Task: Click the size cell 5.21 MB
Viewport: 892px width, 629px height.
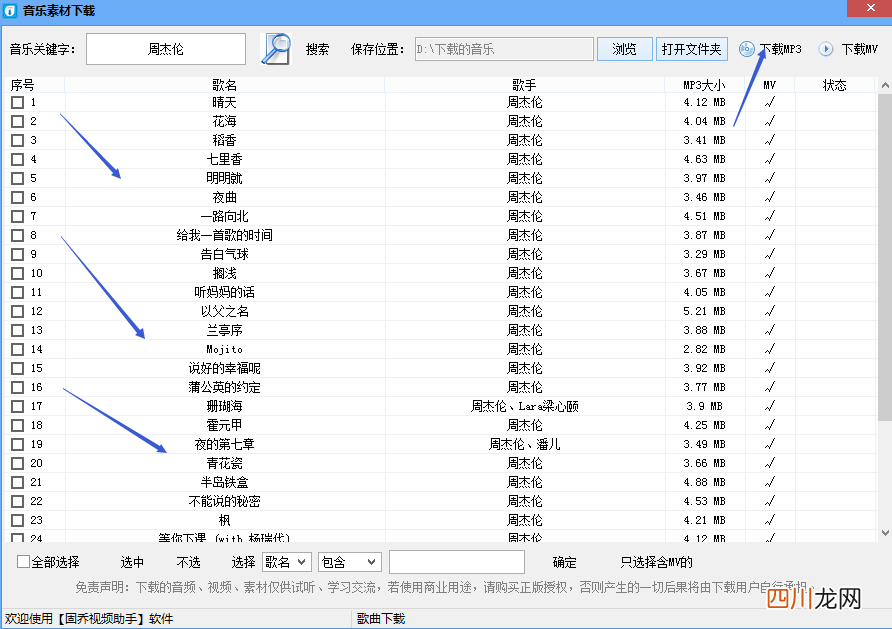Action: tap(704, 312)
